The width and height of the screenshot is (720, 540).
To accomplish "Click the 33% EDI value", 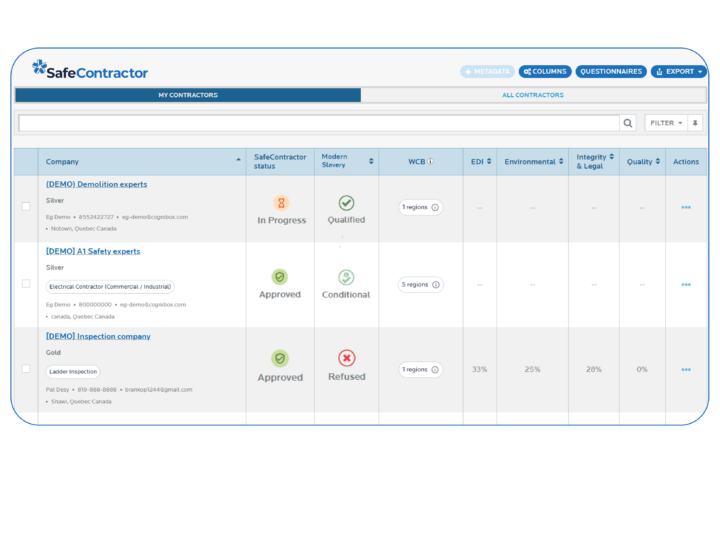I will (479, 369).
